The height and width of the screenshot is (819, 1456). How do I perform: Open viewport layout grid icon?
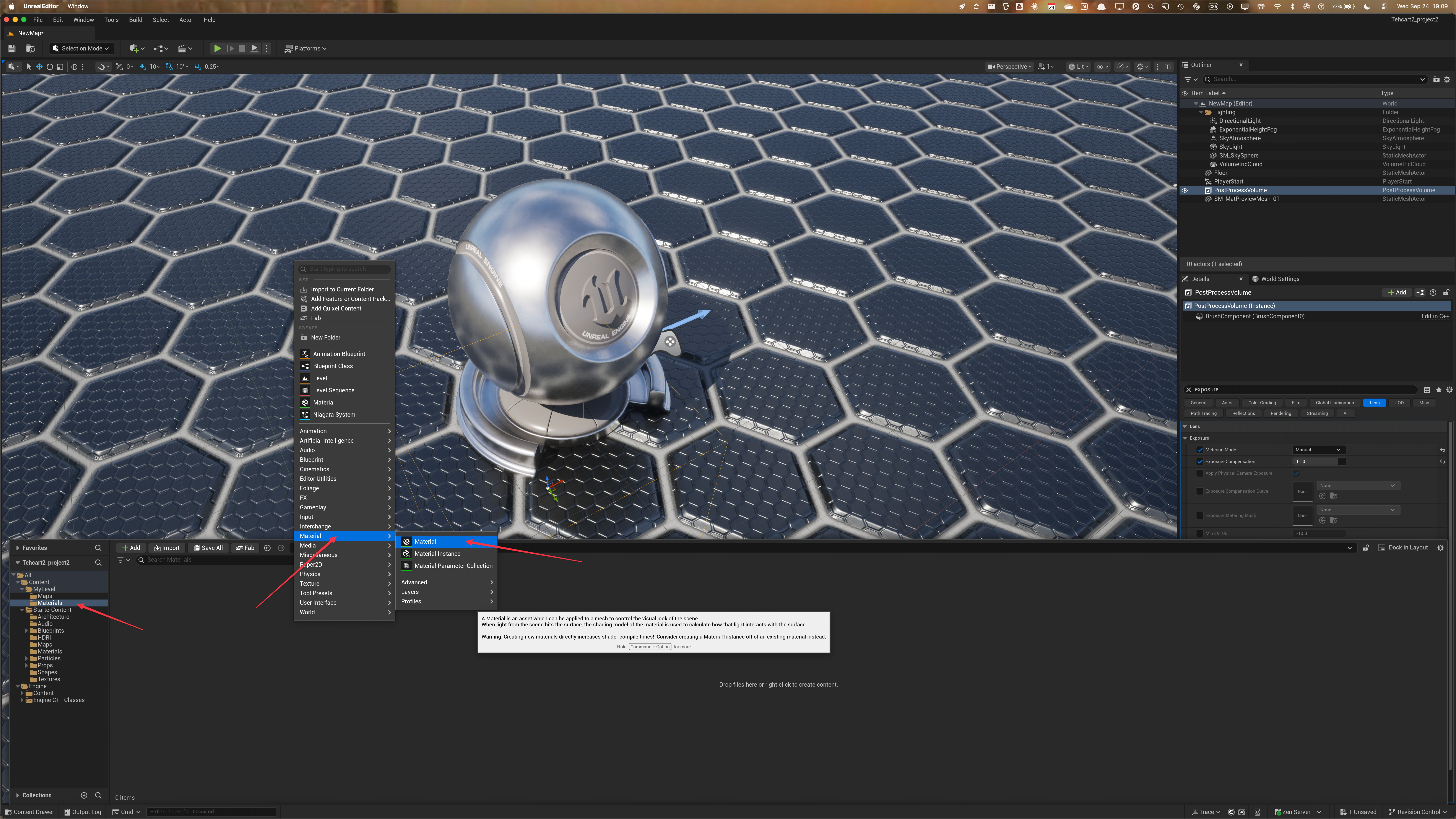click(x=1168, y=67)
